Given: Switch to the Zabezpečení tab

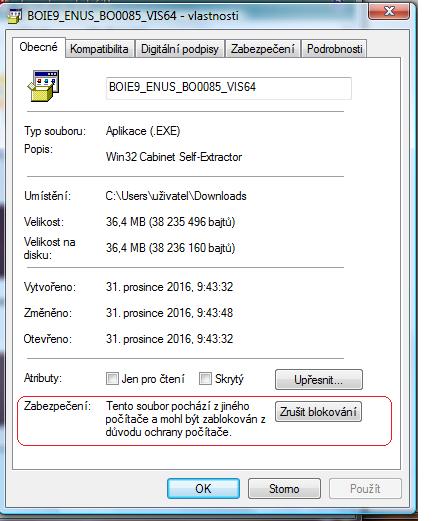Looking at the screenshot, I should pyautogui.click(x=263, y=49).
